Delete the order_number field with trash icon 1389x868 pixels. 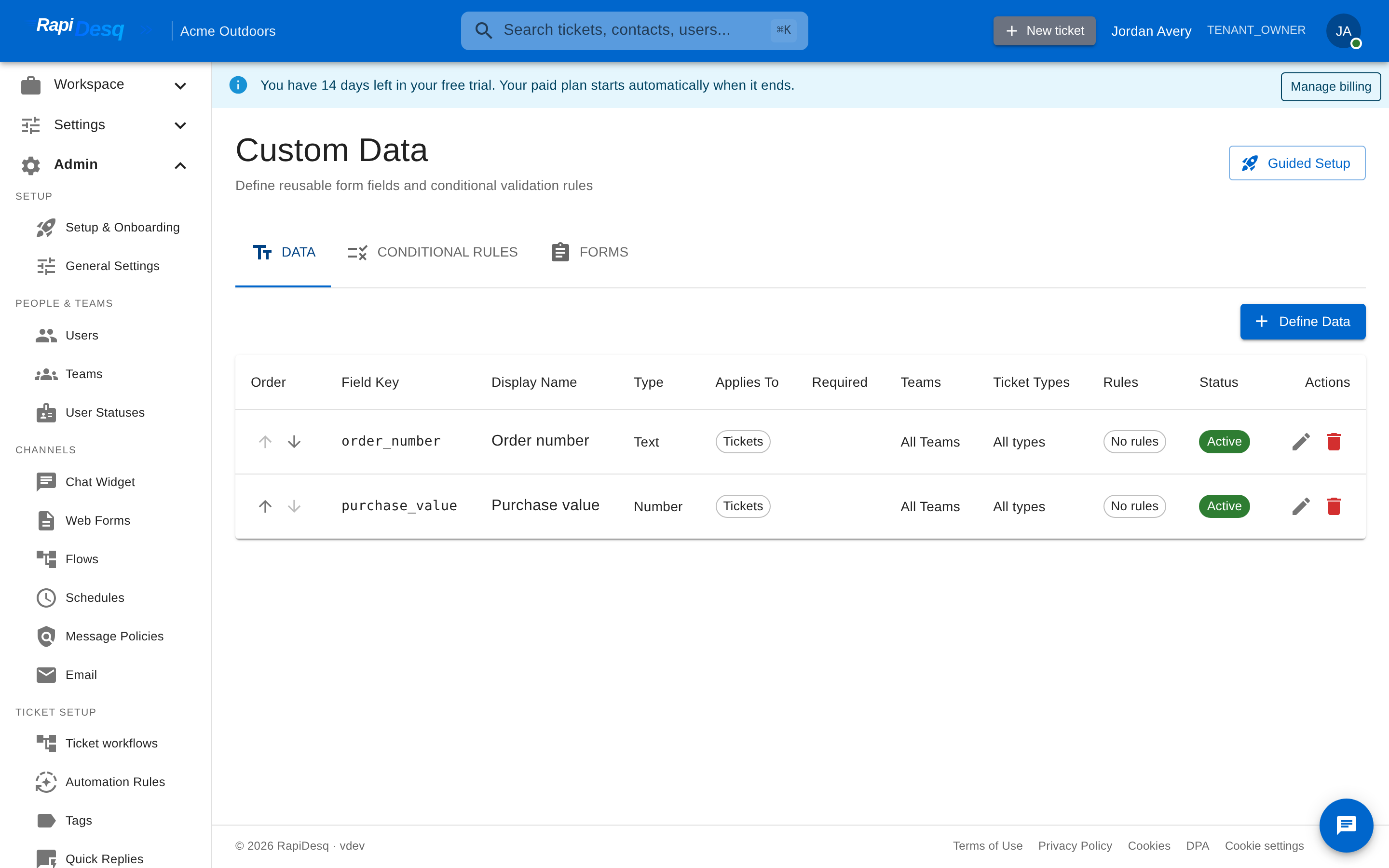pyautogui.click(x=1334, y=441)
